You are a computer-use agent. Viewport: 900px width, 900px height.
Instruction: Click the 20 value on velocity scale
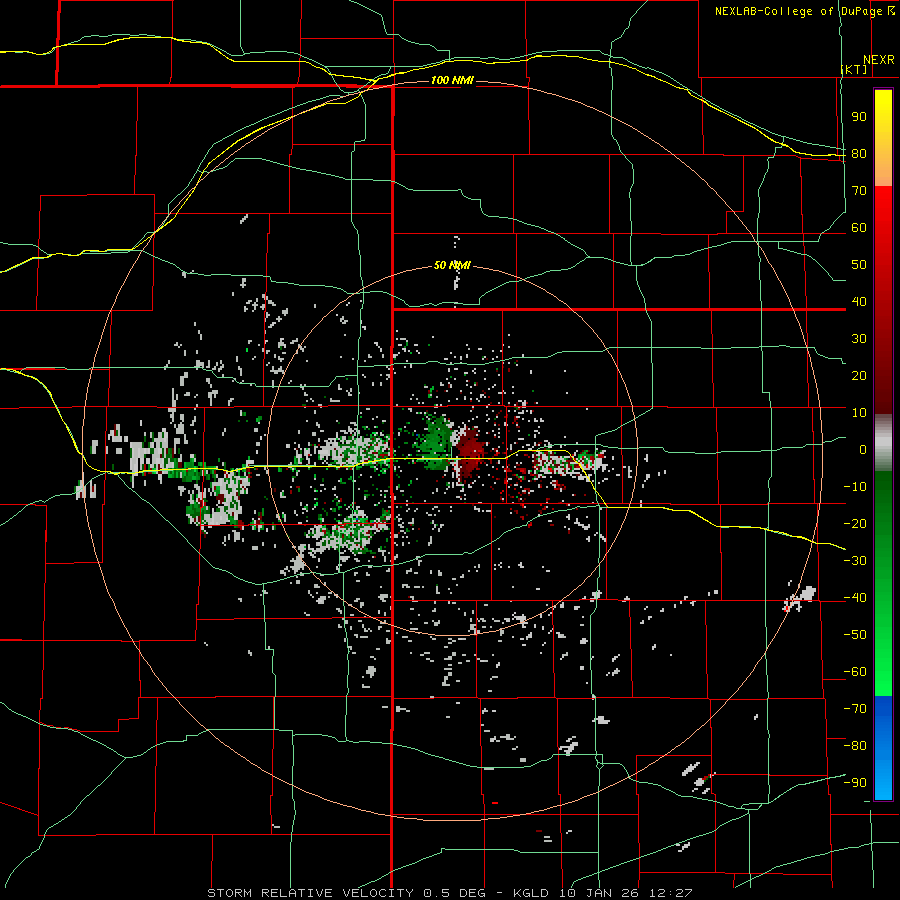tap(859, 375)
